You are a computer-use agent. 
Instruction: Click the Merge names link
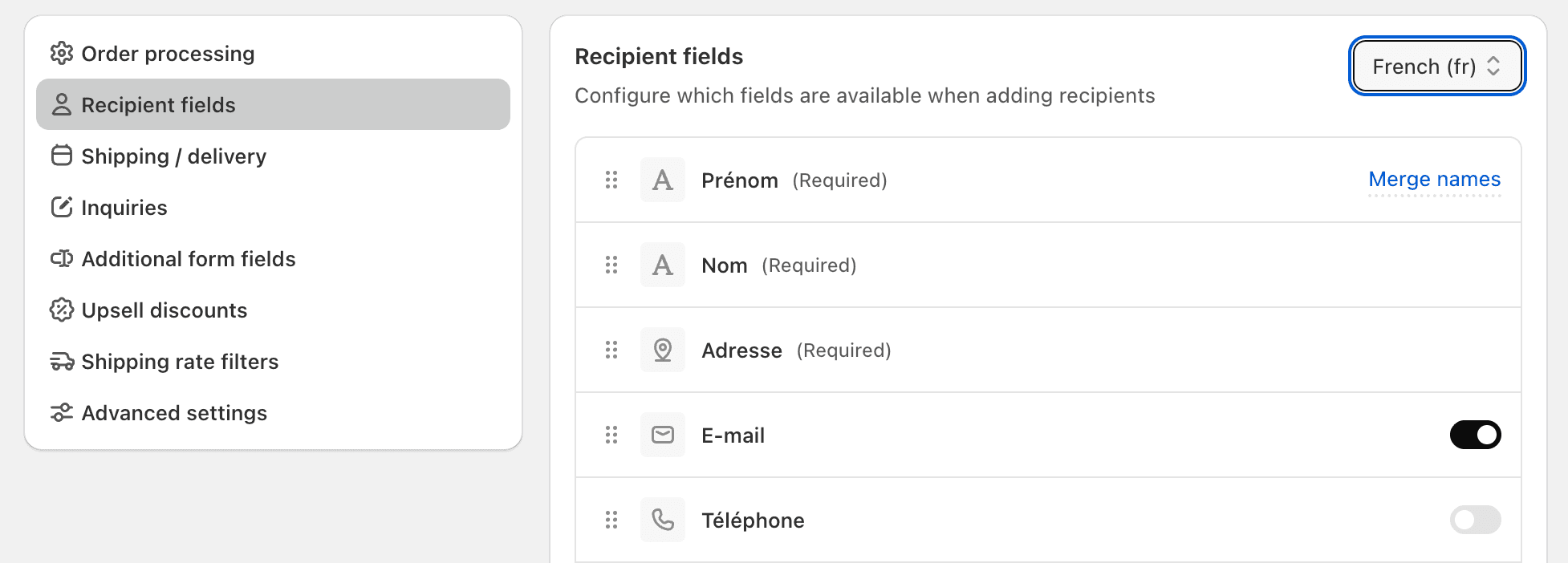(1434, 180)
